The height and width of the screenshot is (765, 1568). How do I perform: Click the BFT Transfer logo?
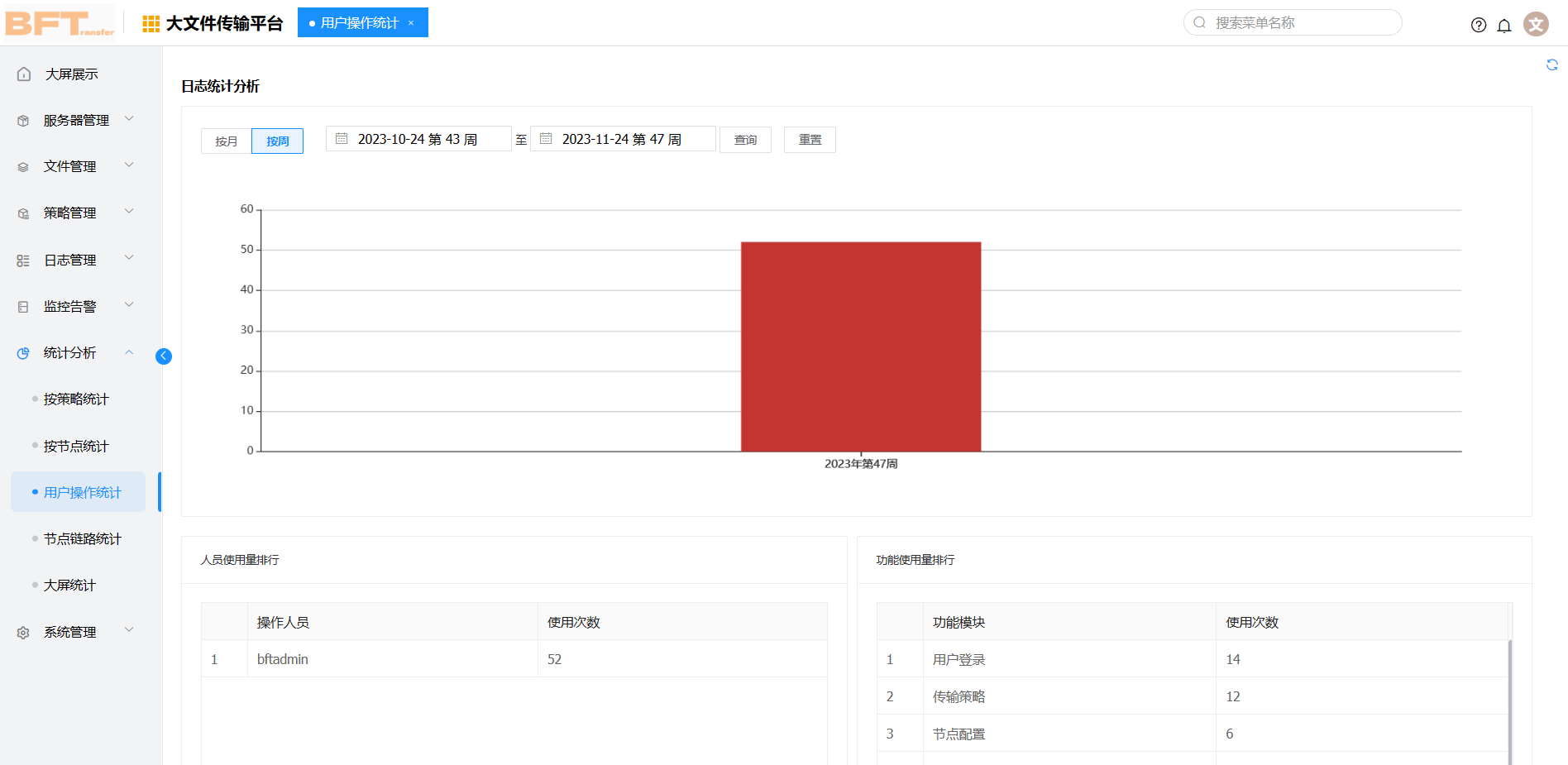tap(60, 23)
